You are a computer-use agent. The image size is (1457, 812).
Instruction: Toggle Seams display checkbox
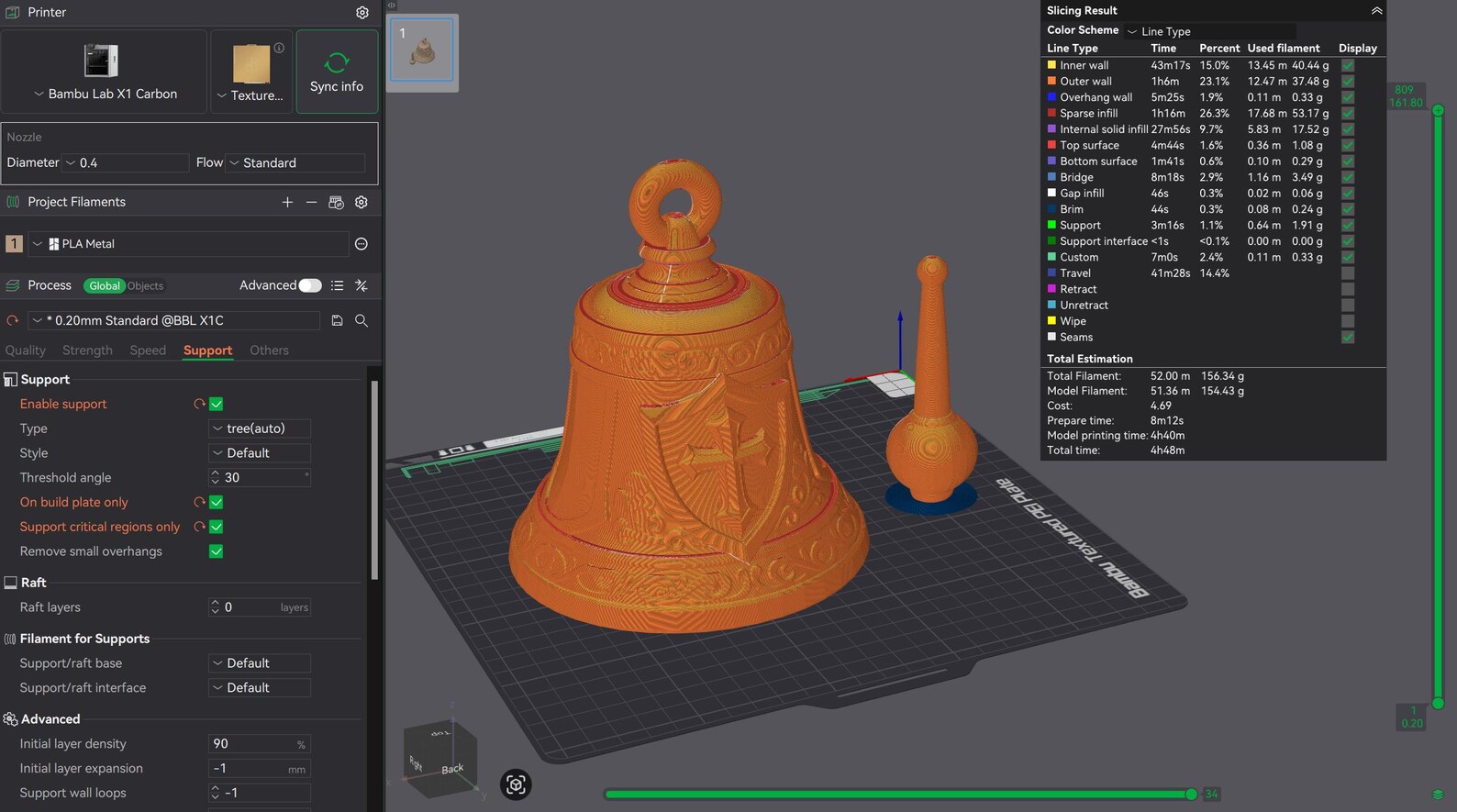[x=1348, y=337]
